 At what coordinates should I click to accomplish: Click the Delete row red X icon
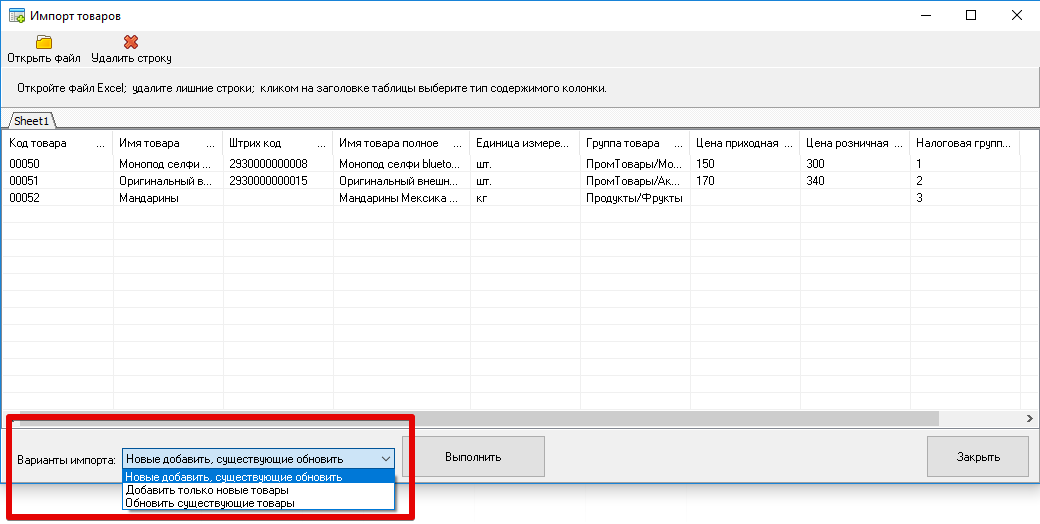pyautogui.click(x=131, y=42)
